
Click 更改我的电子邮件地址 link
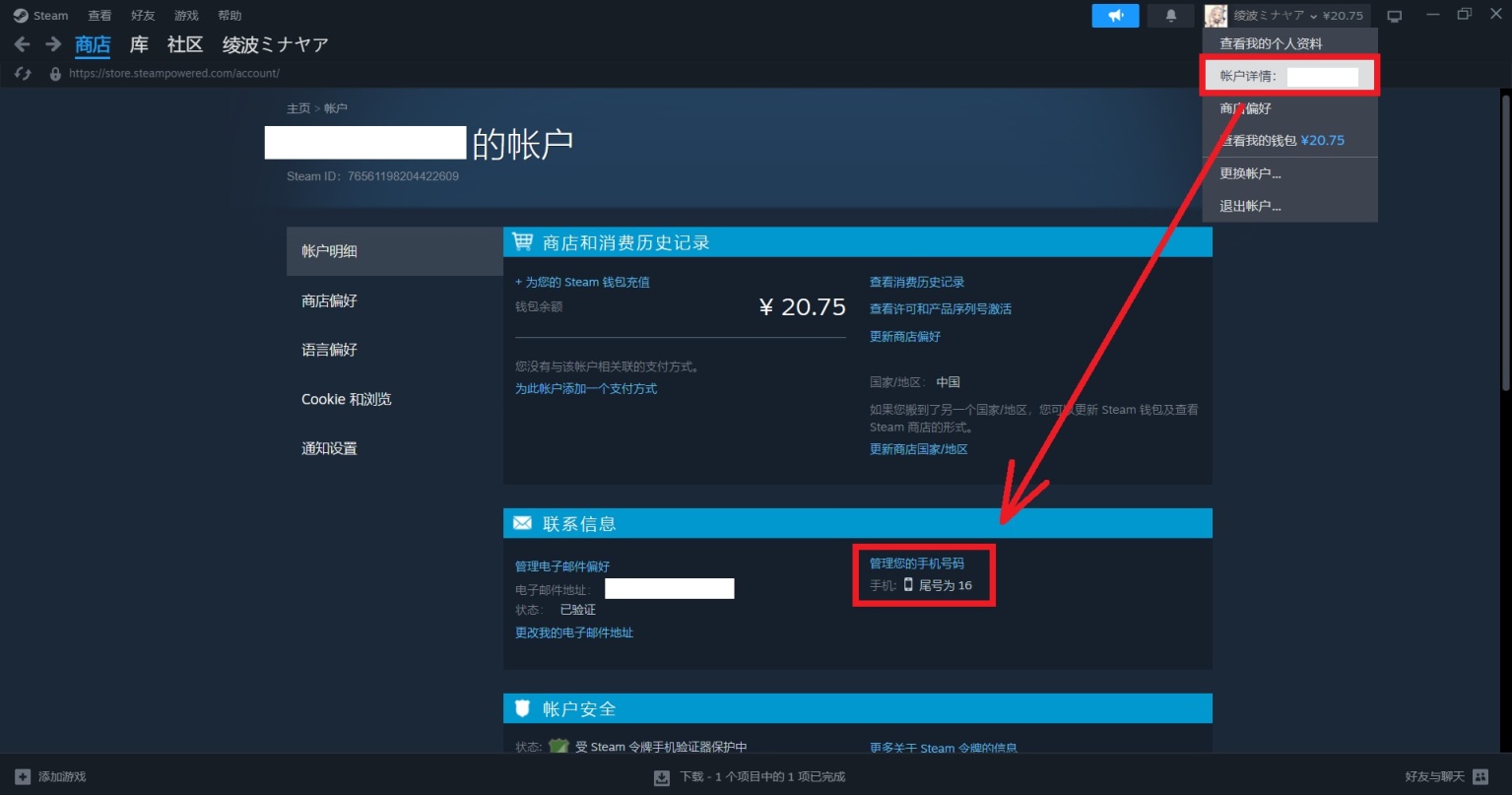pyautogui.click(x=574, y=632)
